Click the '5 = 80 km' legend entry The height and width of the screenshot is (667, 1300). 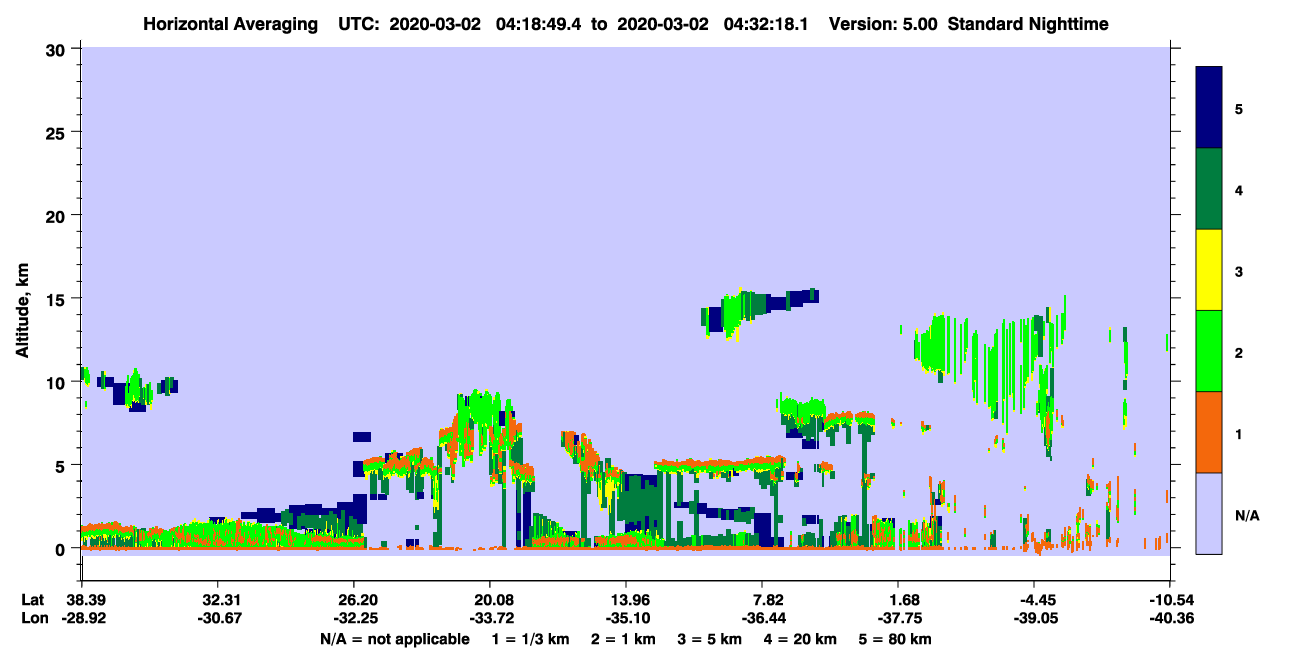coord(897,639)
